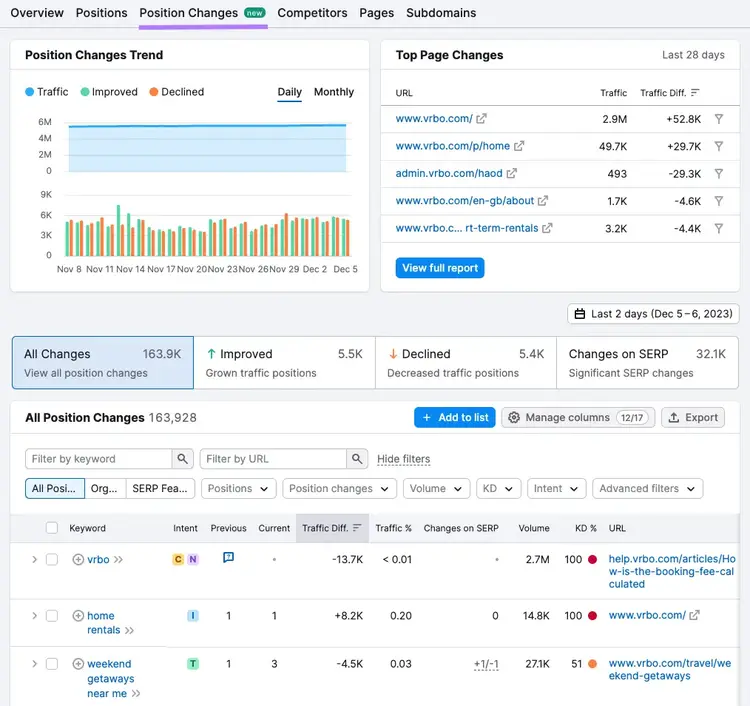Toggle the select-all checkbox in table header
This screenshot has height=706, width=750.
[x=52, y=528]
